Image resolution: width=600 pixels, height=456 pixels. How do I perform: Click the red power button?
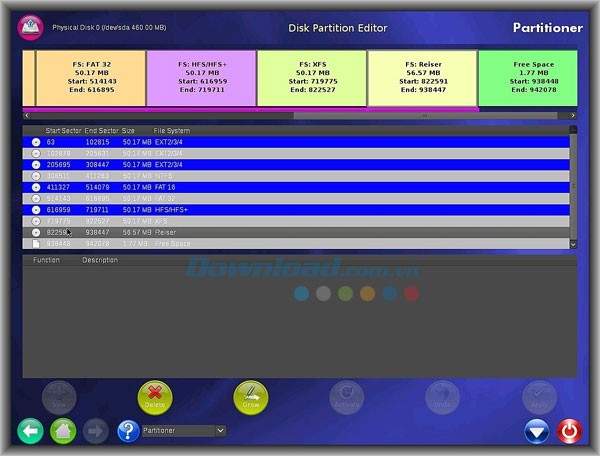pyautogui.click(x=569, y=431)
